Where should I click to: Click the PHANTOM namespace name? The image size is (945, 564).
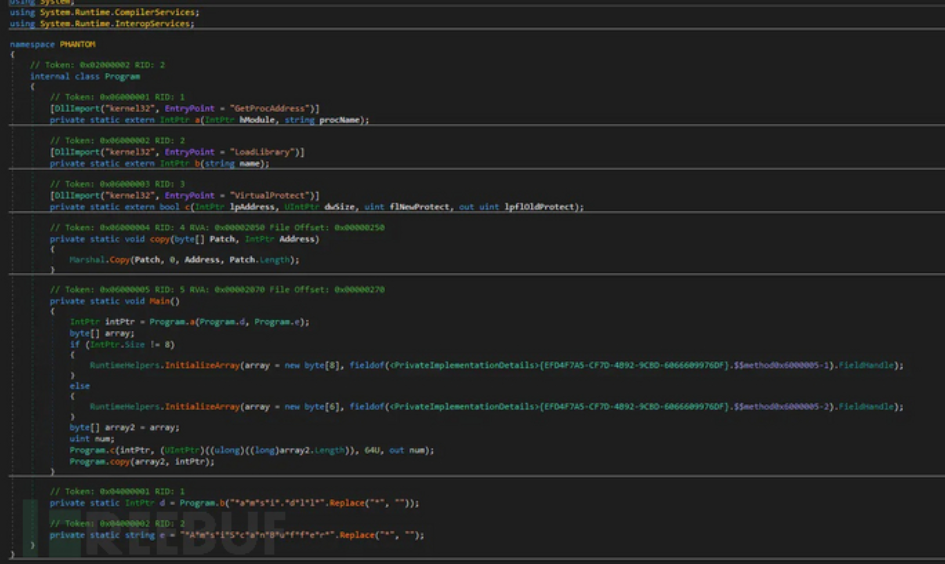78,45
